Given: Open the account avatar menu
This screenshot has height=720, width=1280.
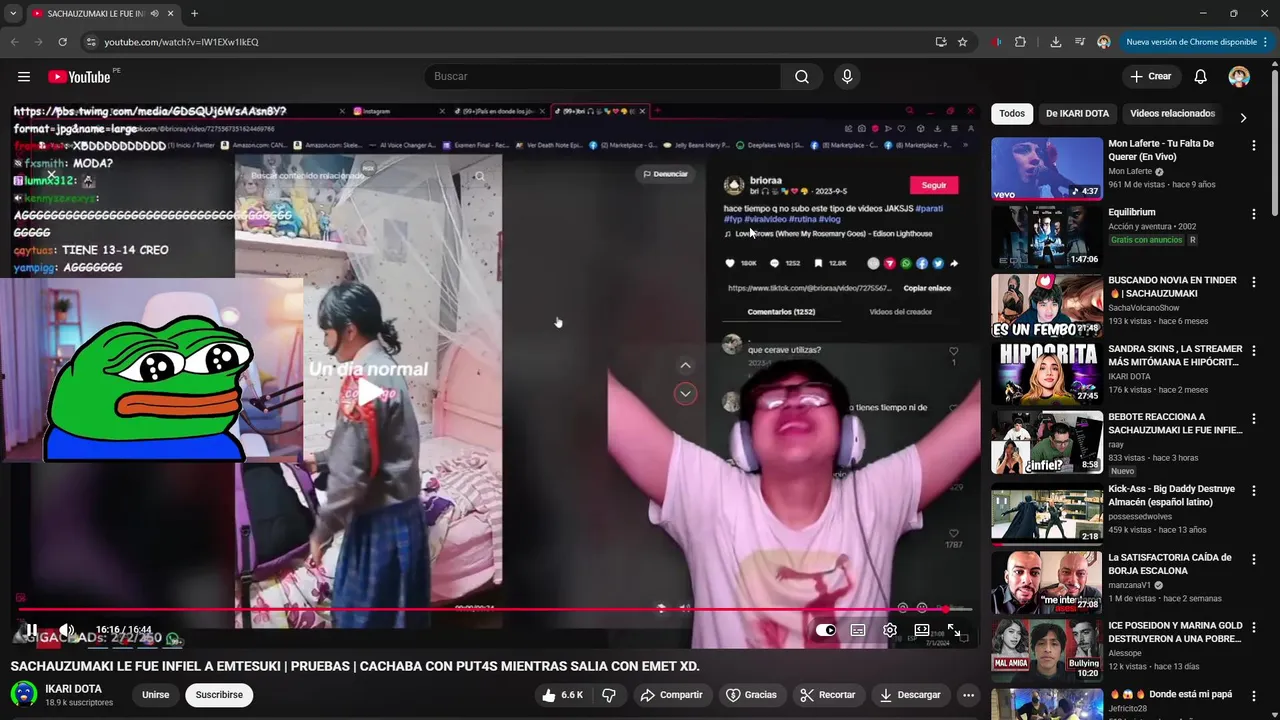Looking at the screenshot, I should (x=1239, y=77).
